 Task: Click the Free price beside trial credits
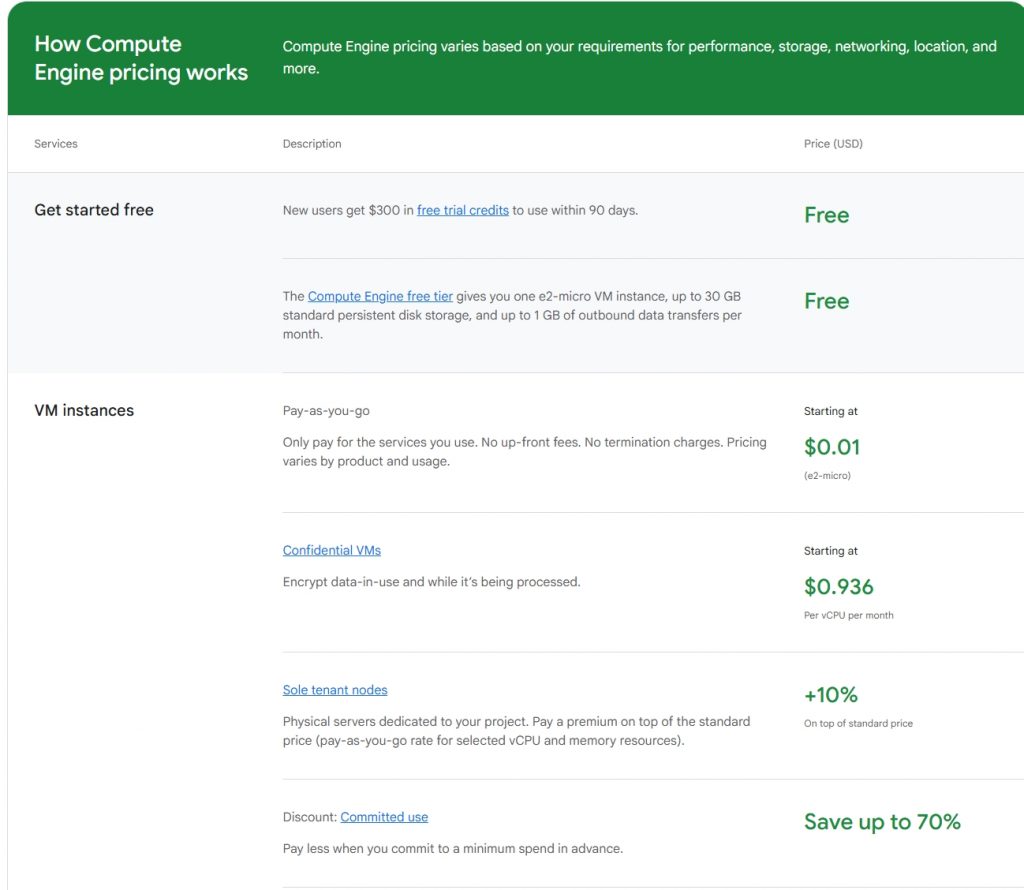[826, 215]
